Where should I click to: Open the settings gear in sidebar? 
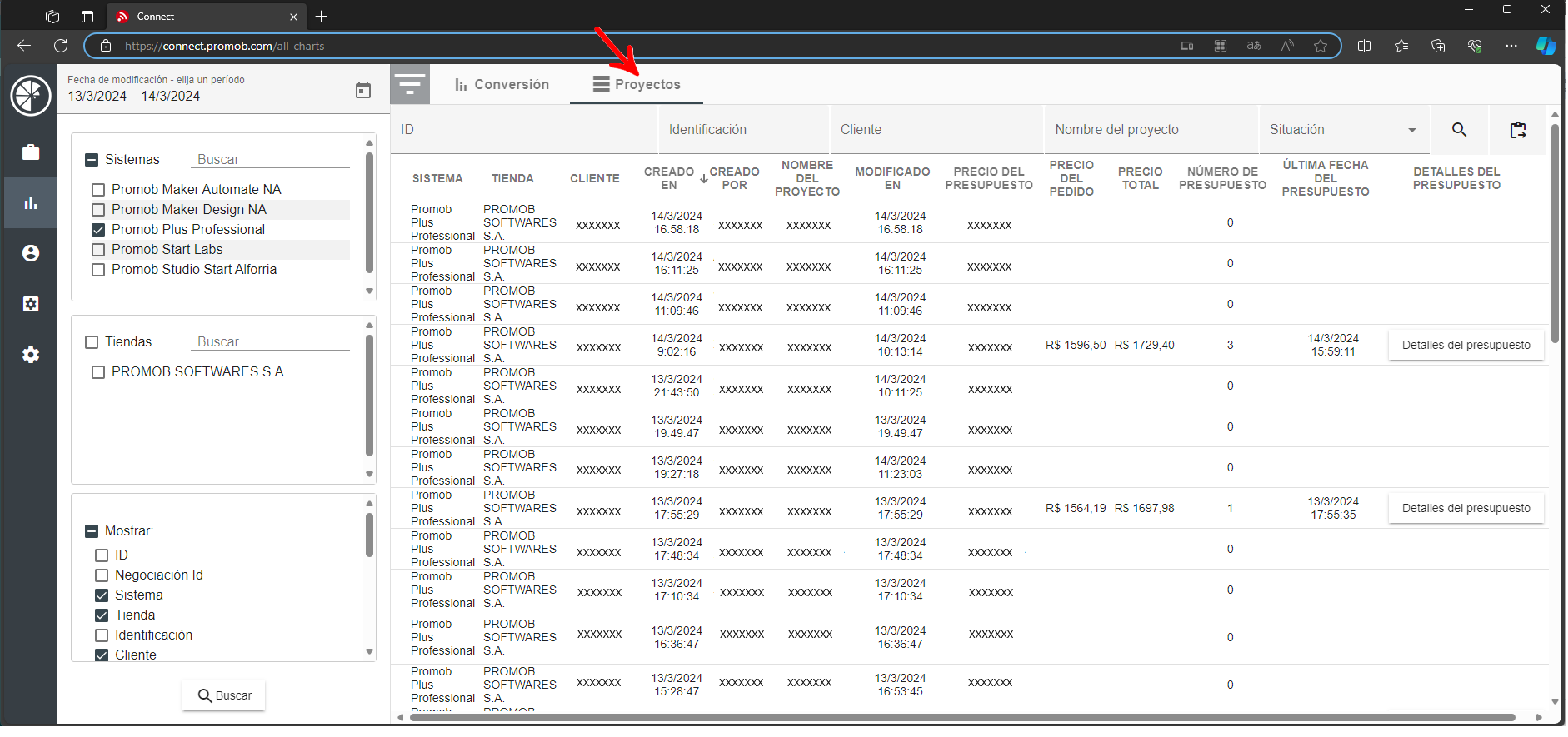(31, 355)
